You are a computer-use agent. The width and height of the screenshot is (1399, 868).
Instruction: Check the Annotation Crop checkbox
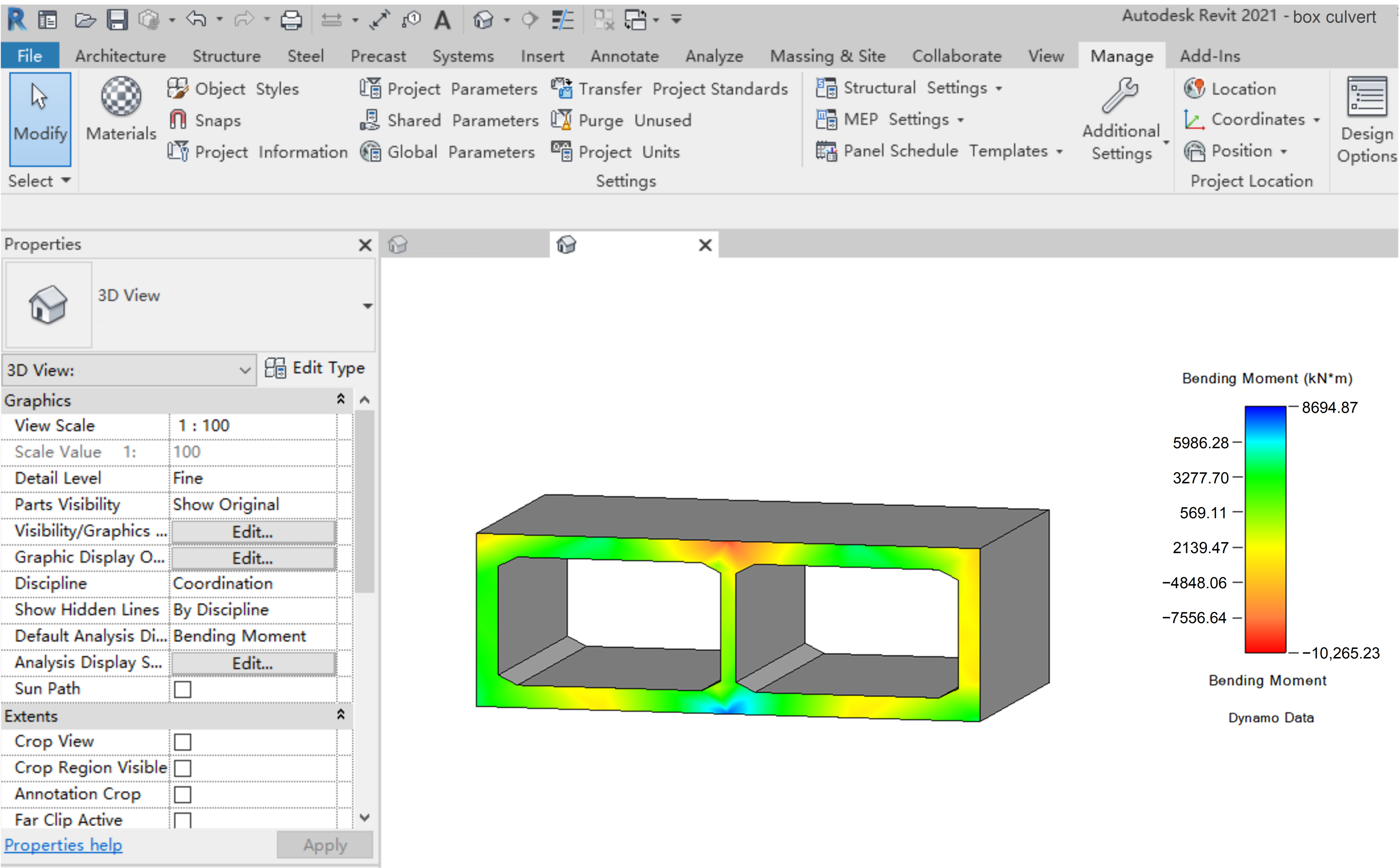pos(183,794)
